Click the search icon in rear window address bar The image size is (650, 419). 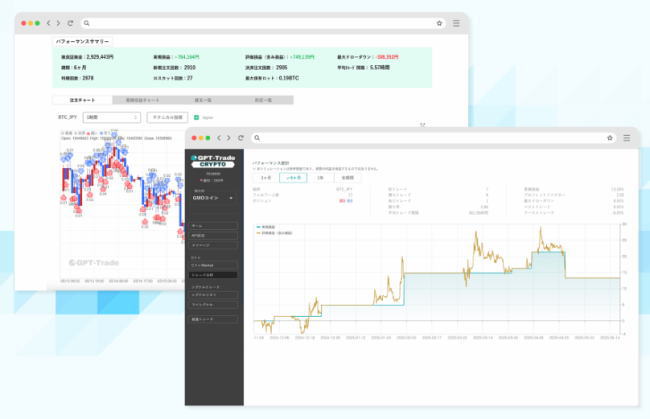87,23
